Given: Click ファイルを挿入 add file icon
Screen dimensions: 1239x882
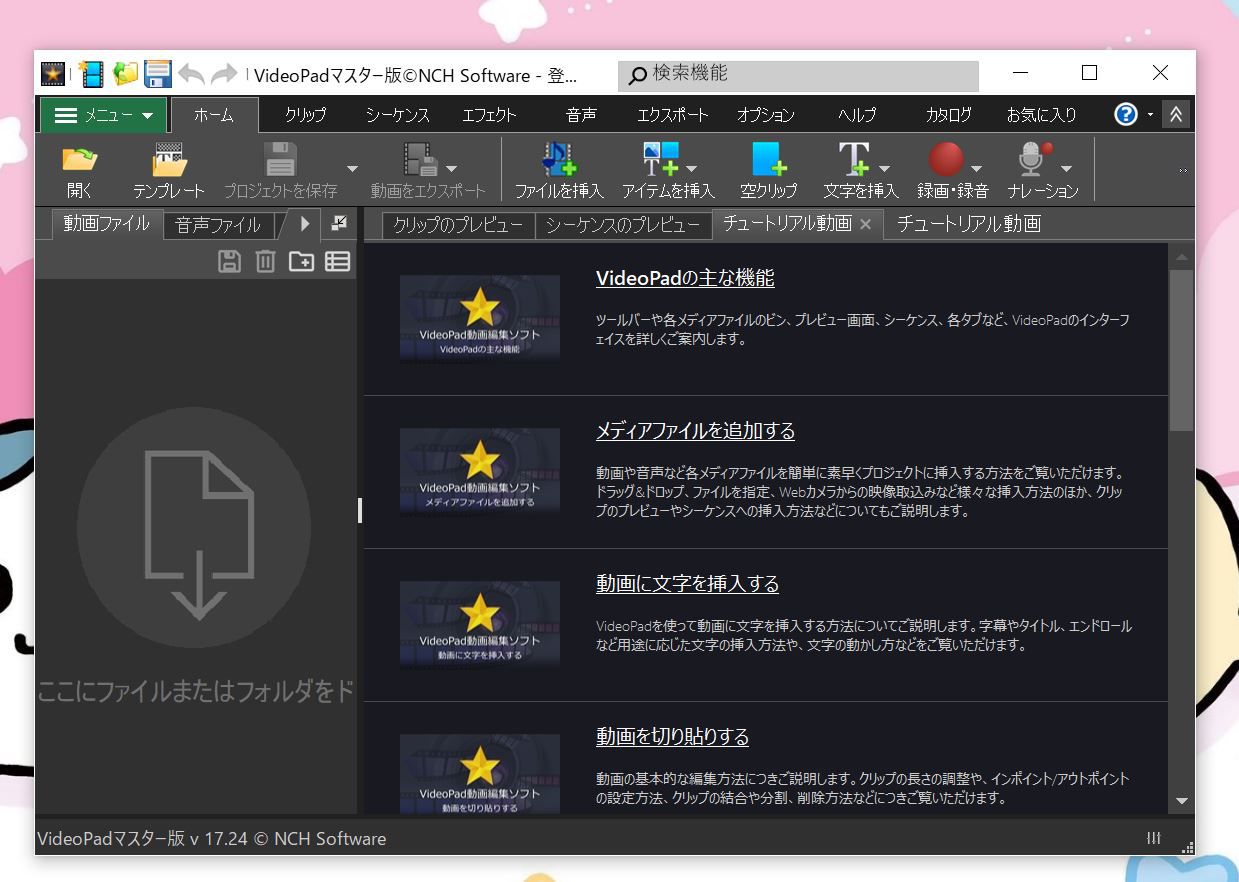Looking at the screenshot, I should coord(559,159).
